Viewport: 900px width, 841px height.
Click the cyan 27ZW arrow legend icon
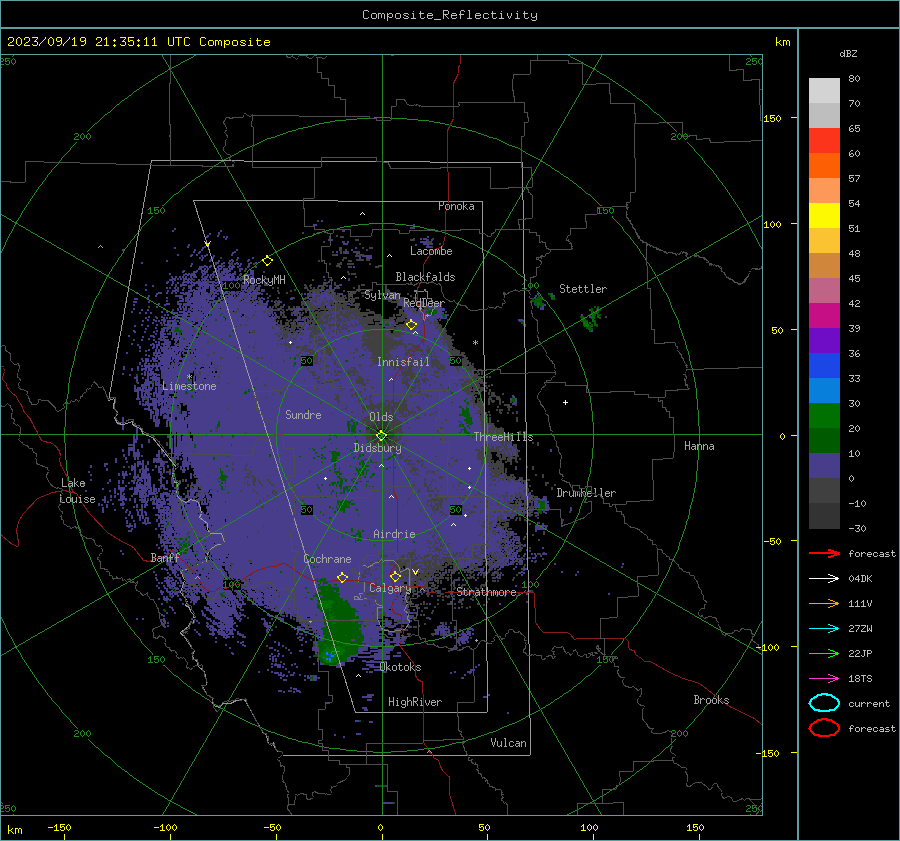[824, 629]
